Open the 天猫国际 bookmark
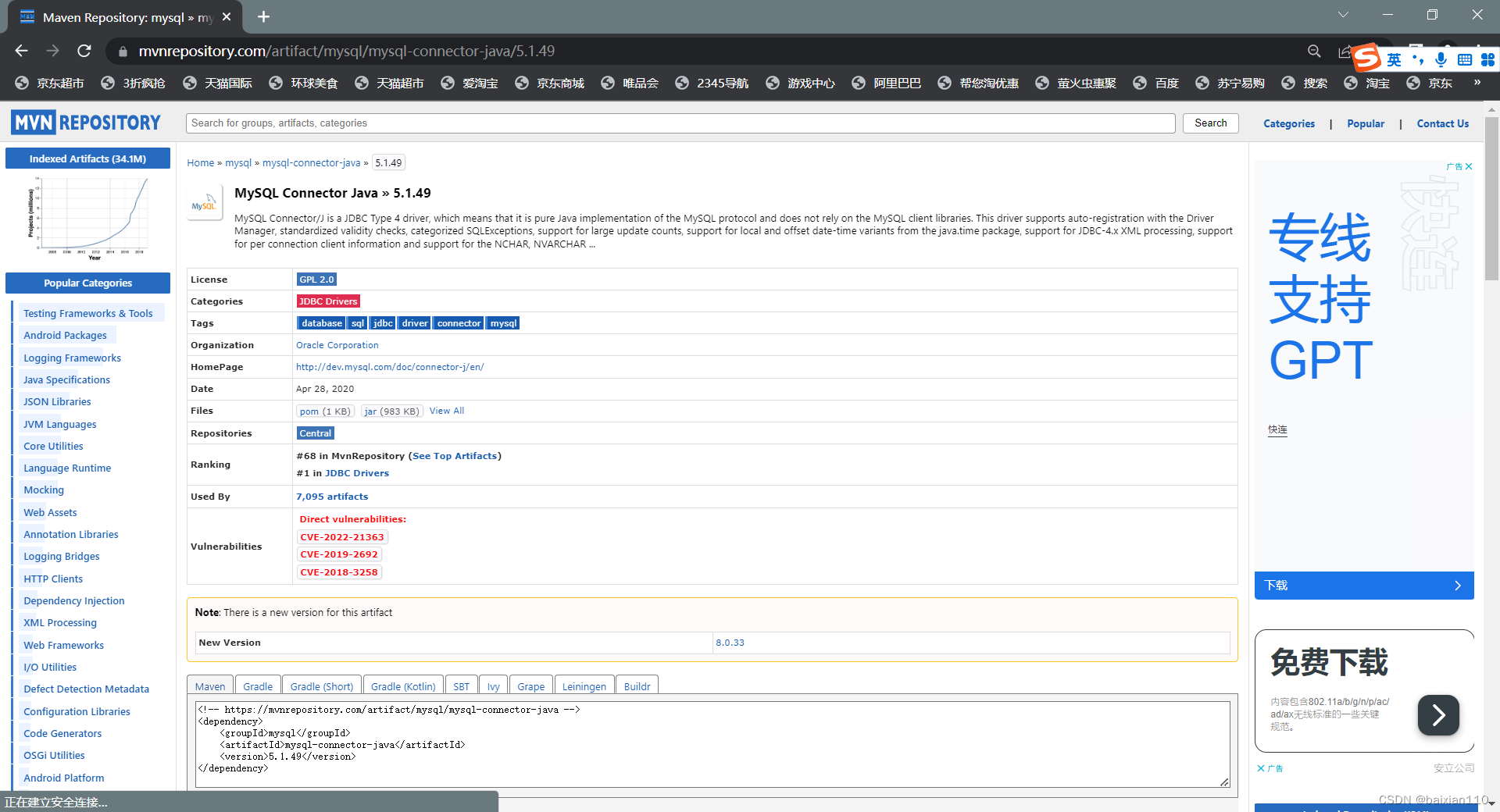The height and width of the screenshot is (812, 1500). [218, 83]
